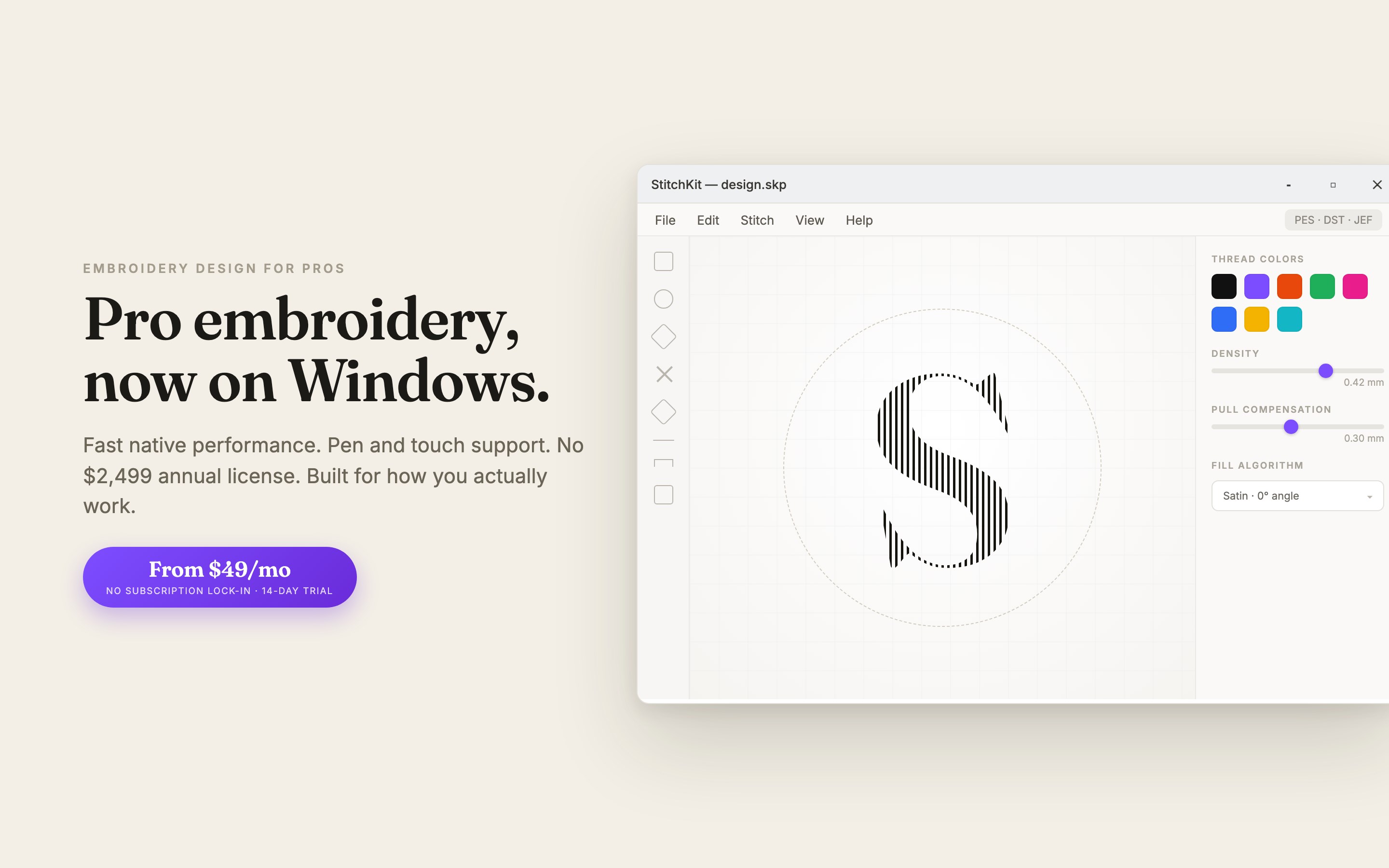Click the embroidered S design on canvas

(x=942, y=470)
